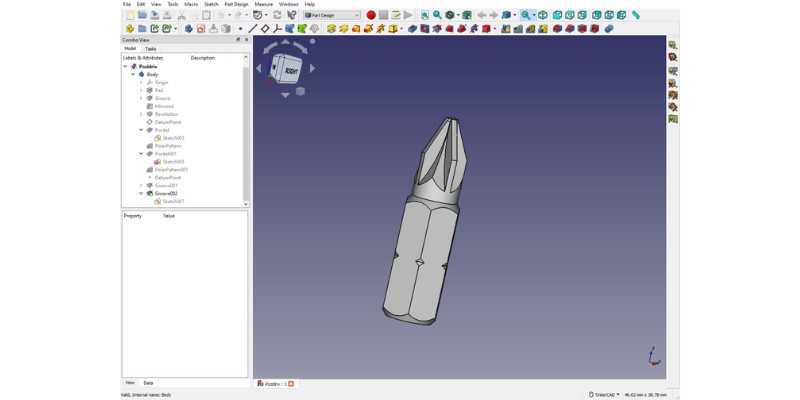The height and width of the screenshot is (400, 800).
Task: Select PolarPattern001 in the model tree
Action: [x=171, y=169]
